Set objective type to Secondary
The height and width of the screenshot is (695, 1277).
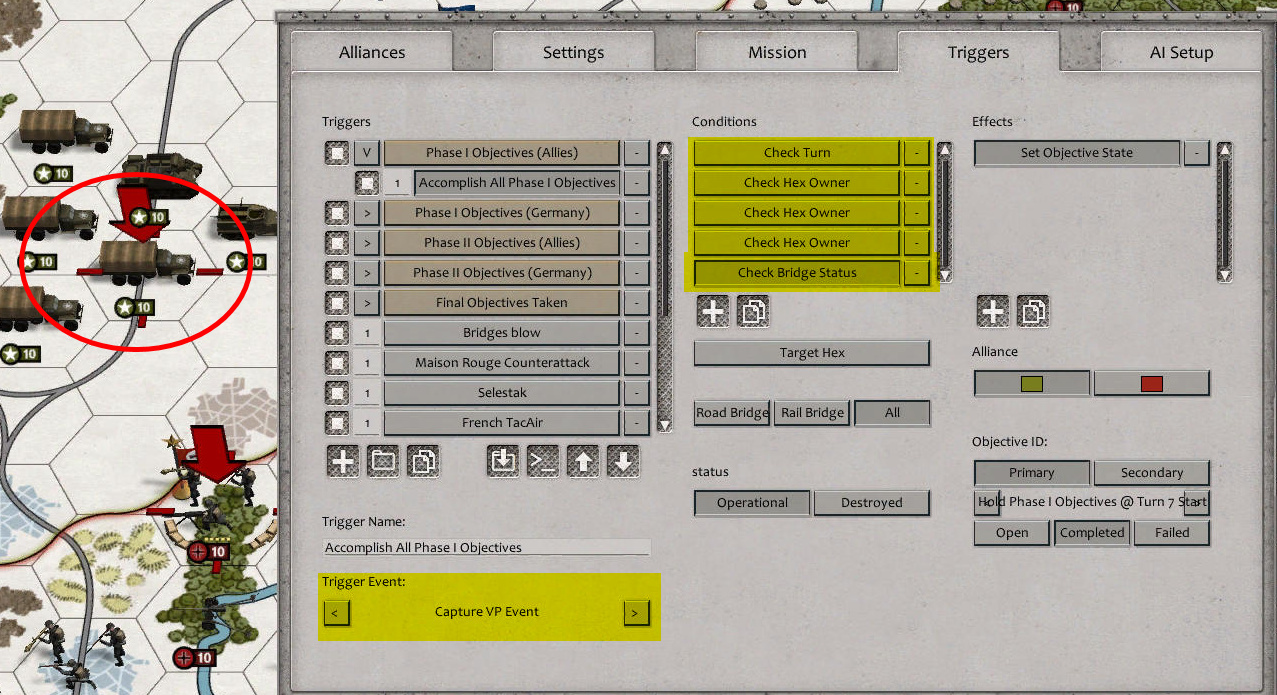1152,473
